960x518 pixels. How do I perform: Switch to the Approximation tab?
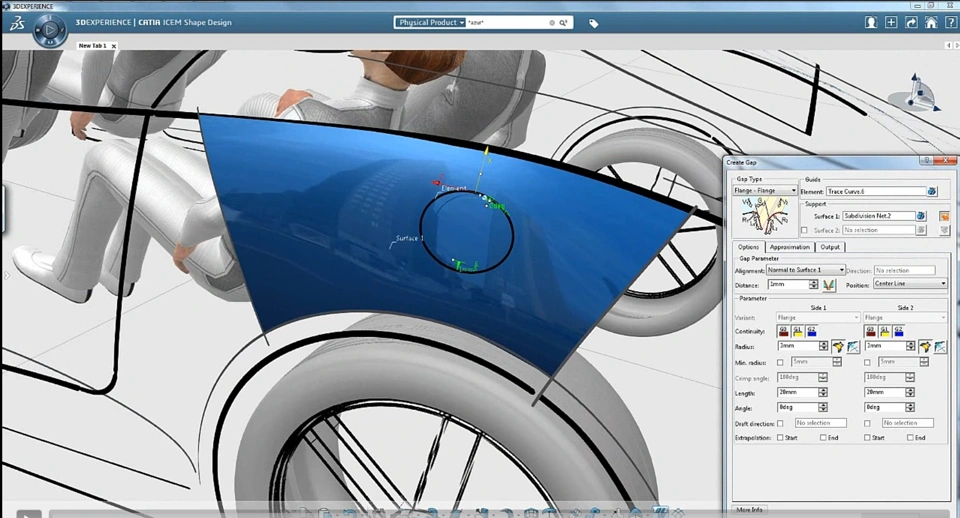pos(789,247)
